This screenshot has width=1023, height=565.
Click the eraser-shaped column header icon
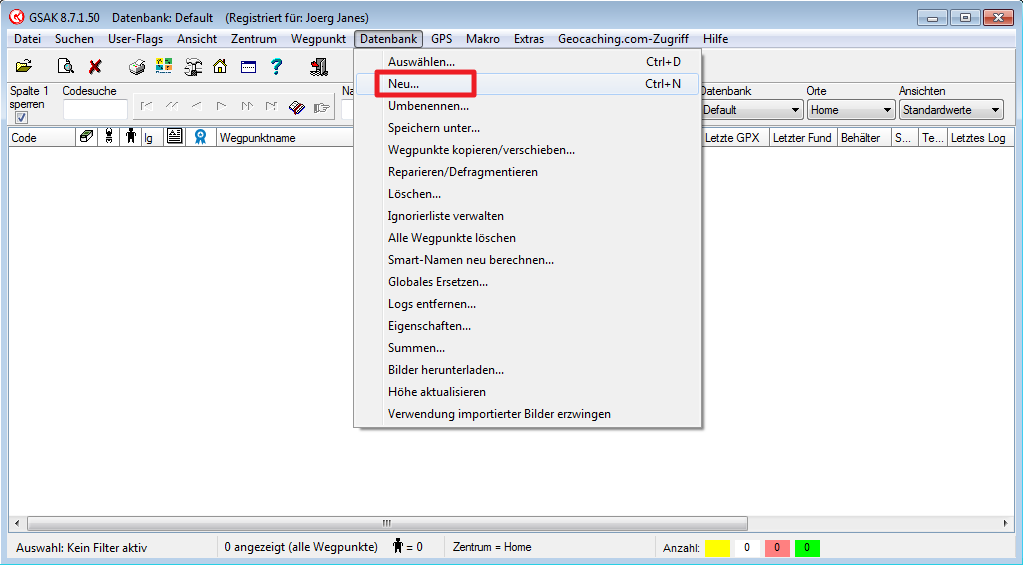click(x=85, y=137)
